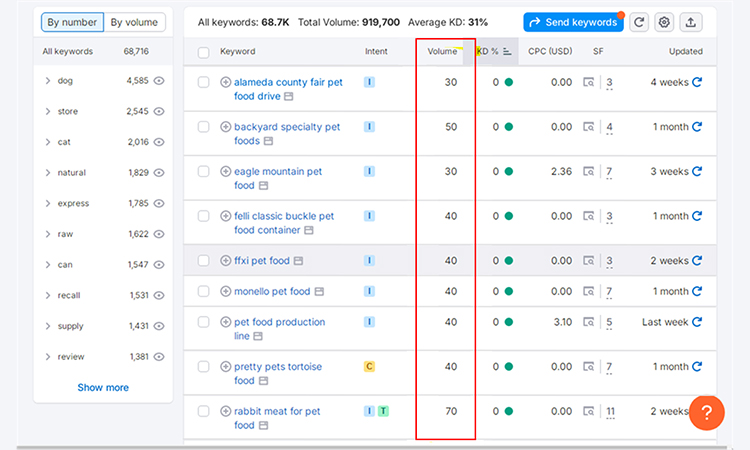Expand the natural keyword group
The image size is (750, 450).
[x=48, y=173]
